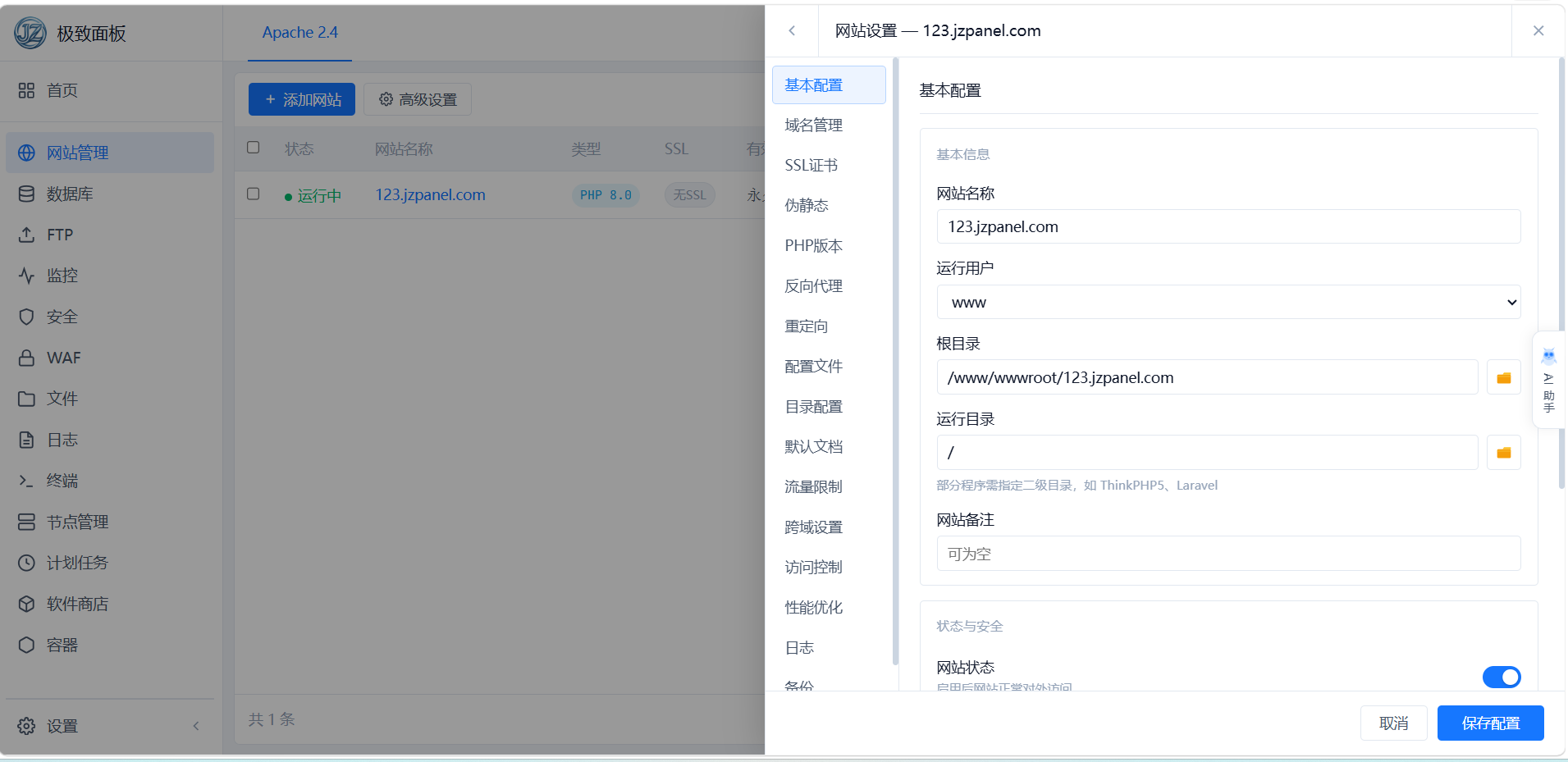The image size is (1568, 762).
Task: Open the 监控 activity monitor icon
Action: click(x=26, y=276)
